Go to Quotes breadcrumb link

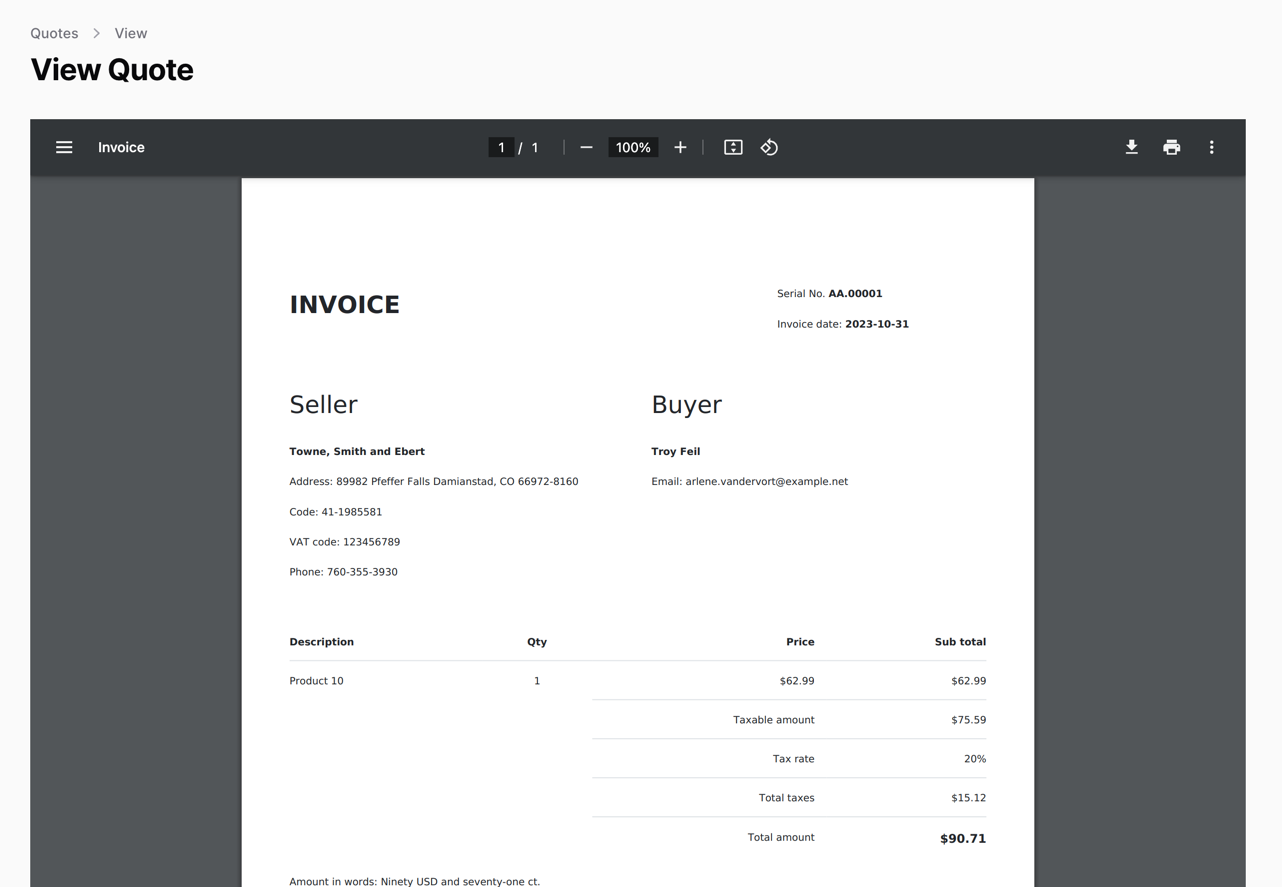[54, 33]
